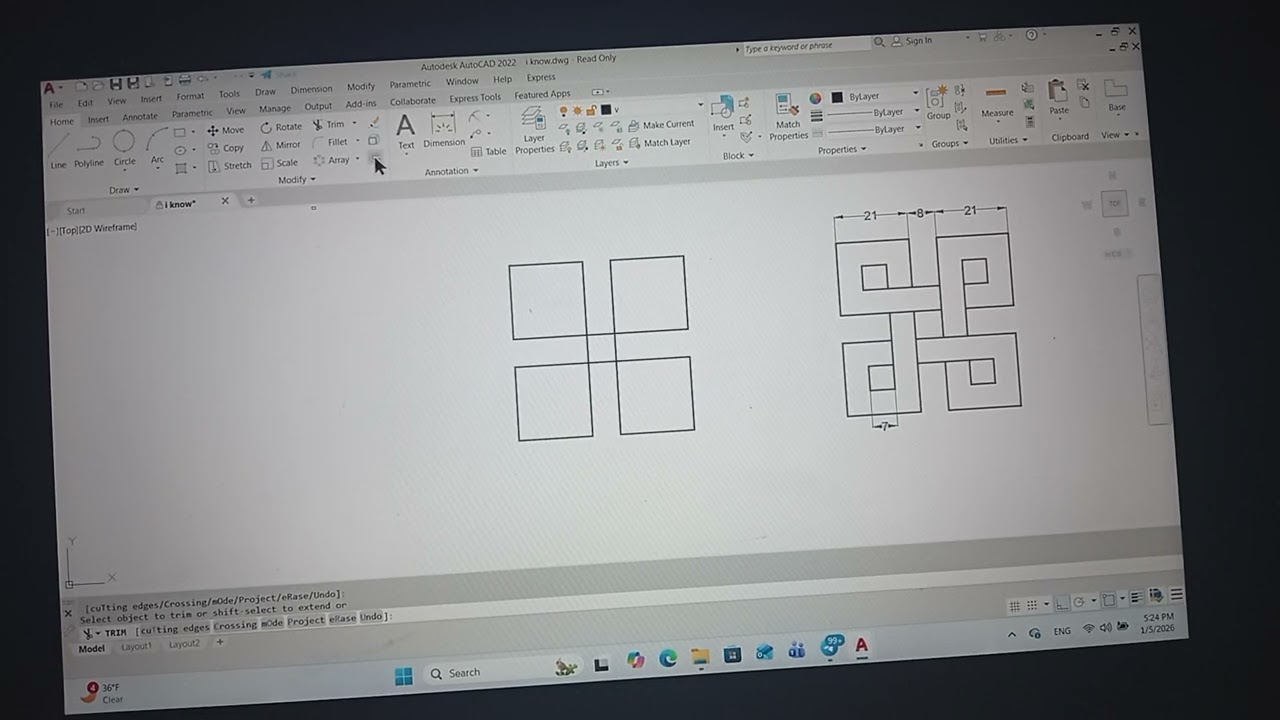The height and width of the screenshot is (720, 1280).
Task: Select the Text annotation tool
Action: 405,131
